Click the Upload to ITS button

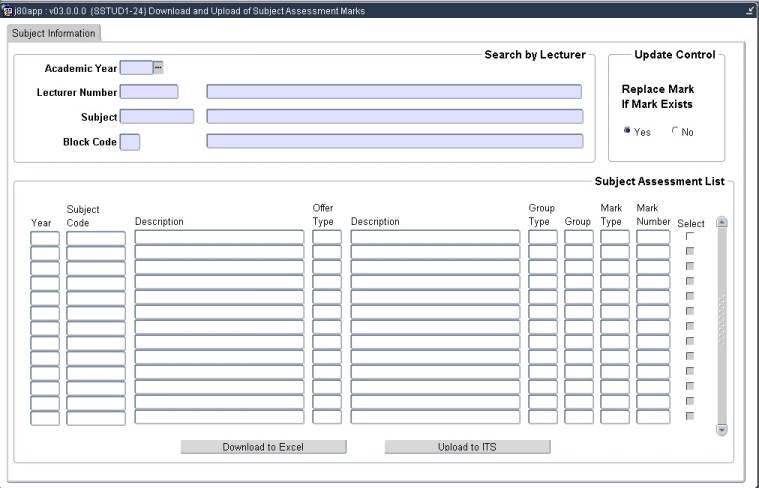(x=467, y=447)
